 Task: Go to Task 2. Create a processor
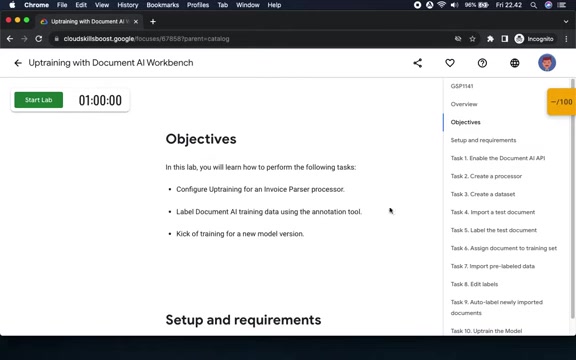click(x=486, y=176)
